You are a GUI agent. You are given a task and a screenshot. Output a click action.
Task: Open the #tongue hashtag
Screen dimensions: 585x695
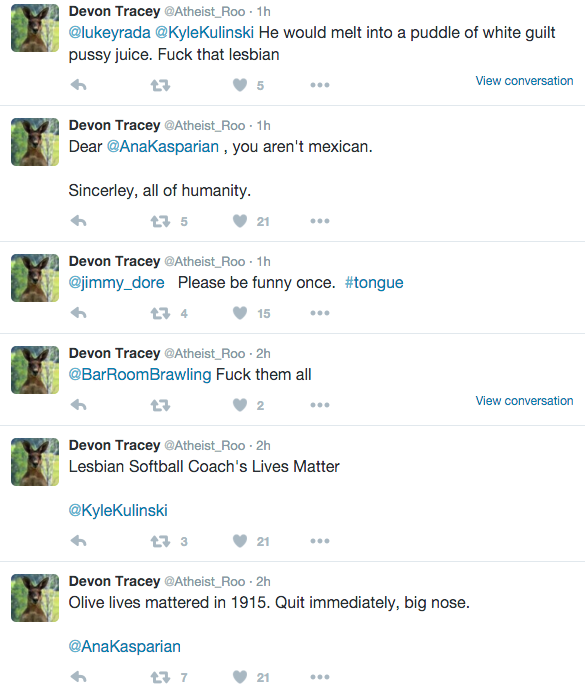click(374, 283)
